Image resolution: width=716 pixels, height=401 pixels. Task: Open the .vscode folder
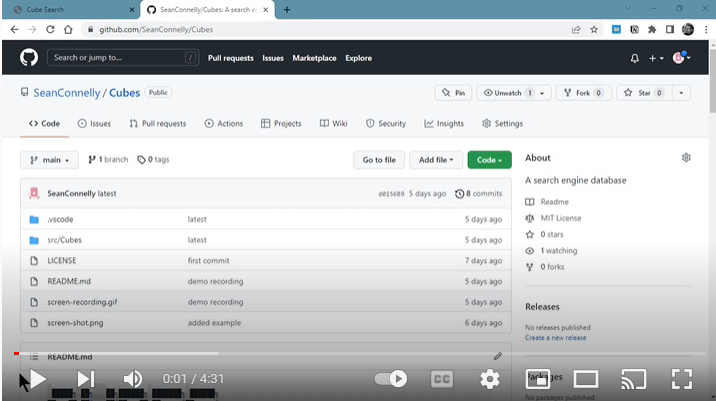click(60, 219)
